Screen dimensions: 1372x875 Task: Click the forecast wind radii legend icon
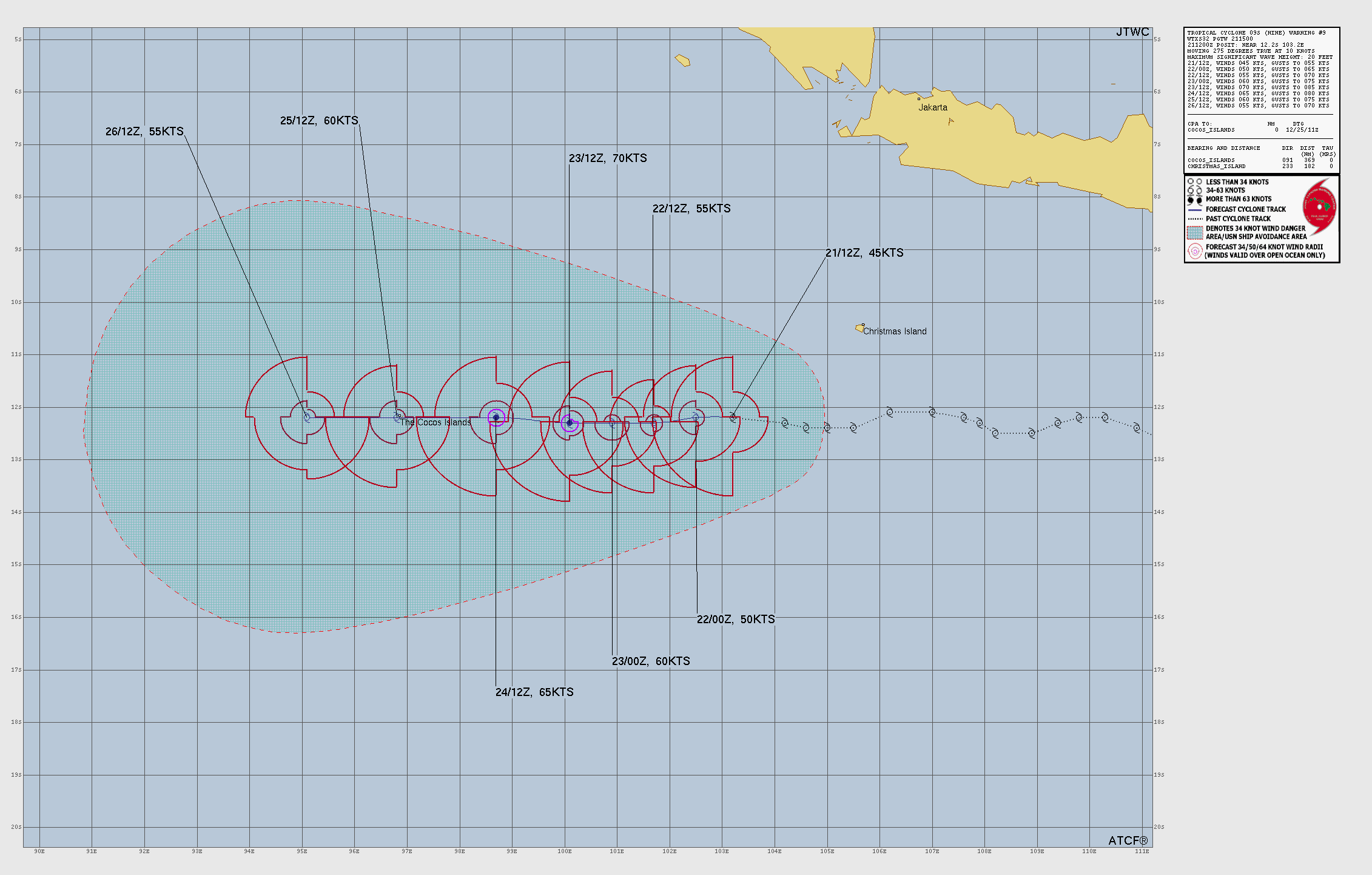[x=1194, y=251]
